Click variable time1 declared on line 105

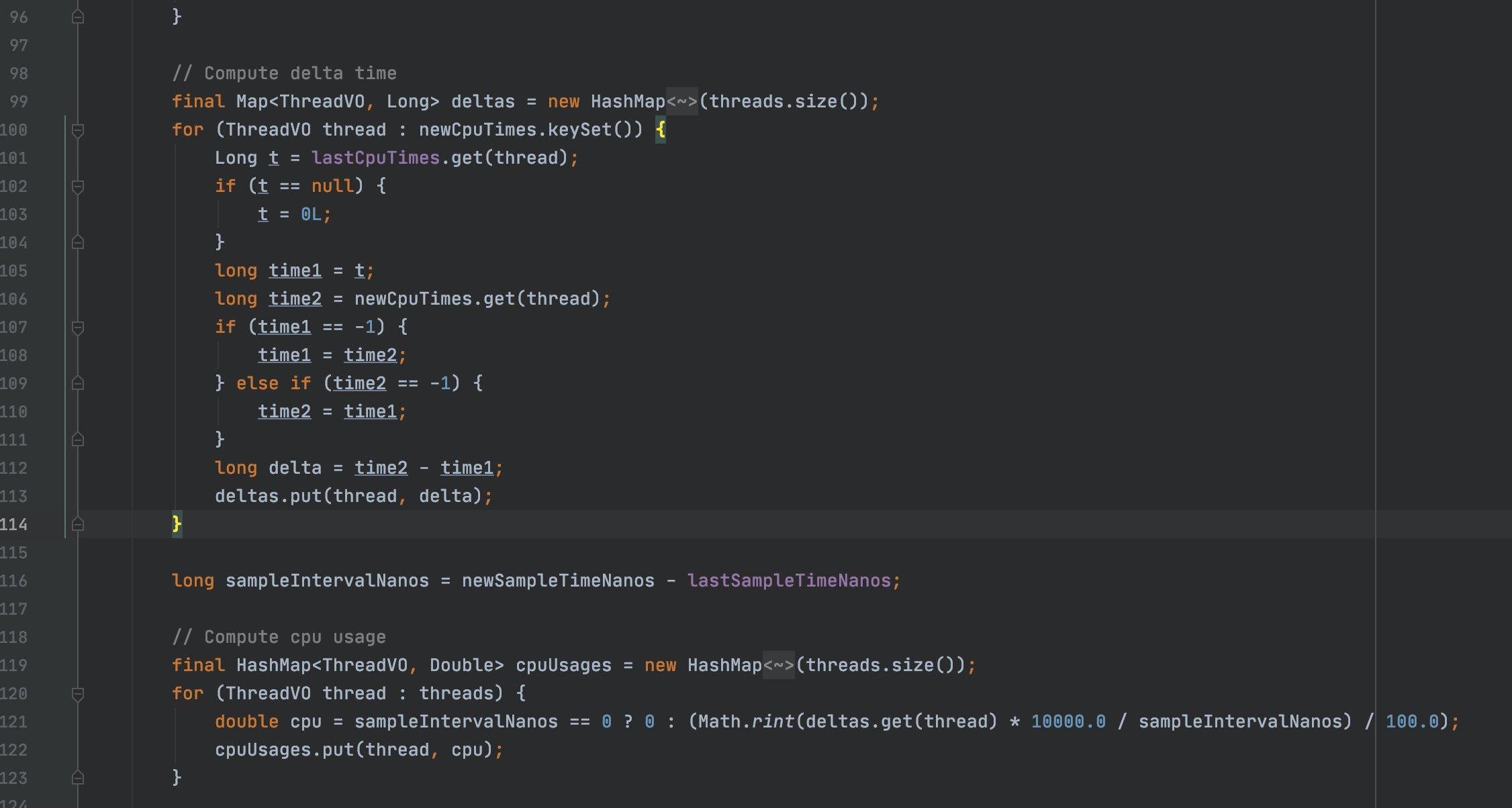[295, 271]
